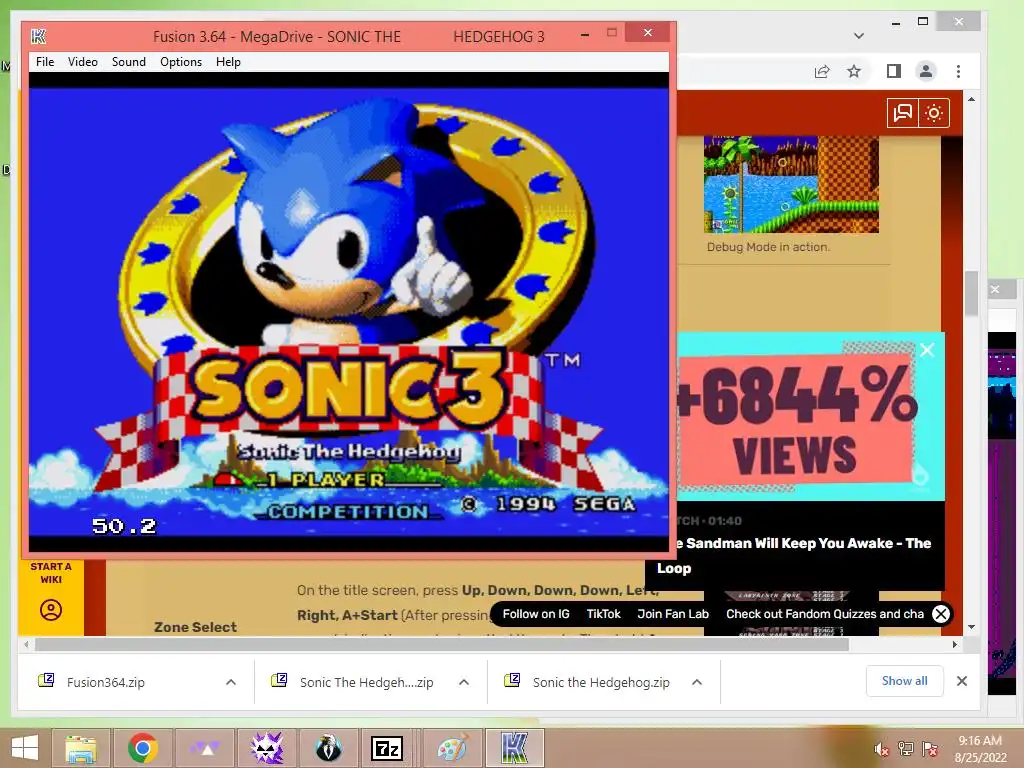Click Join Fan Lab link

pos(673,614)
